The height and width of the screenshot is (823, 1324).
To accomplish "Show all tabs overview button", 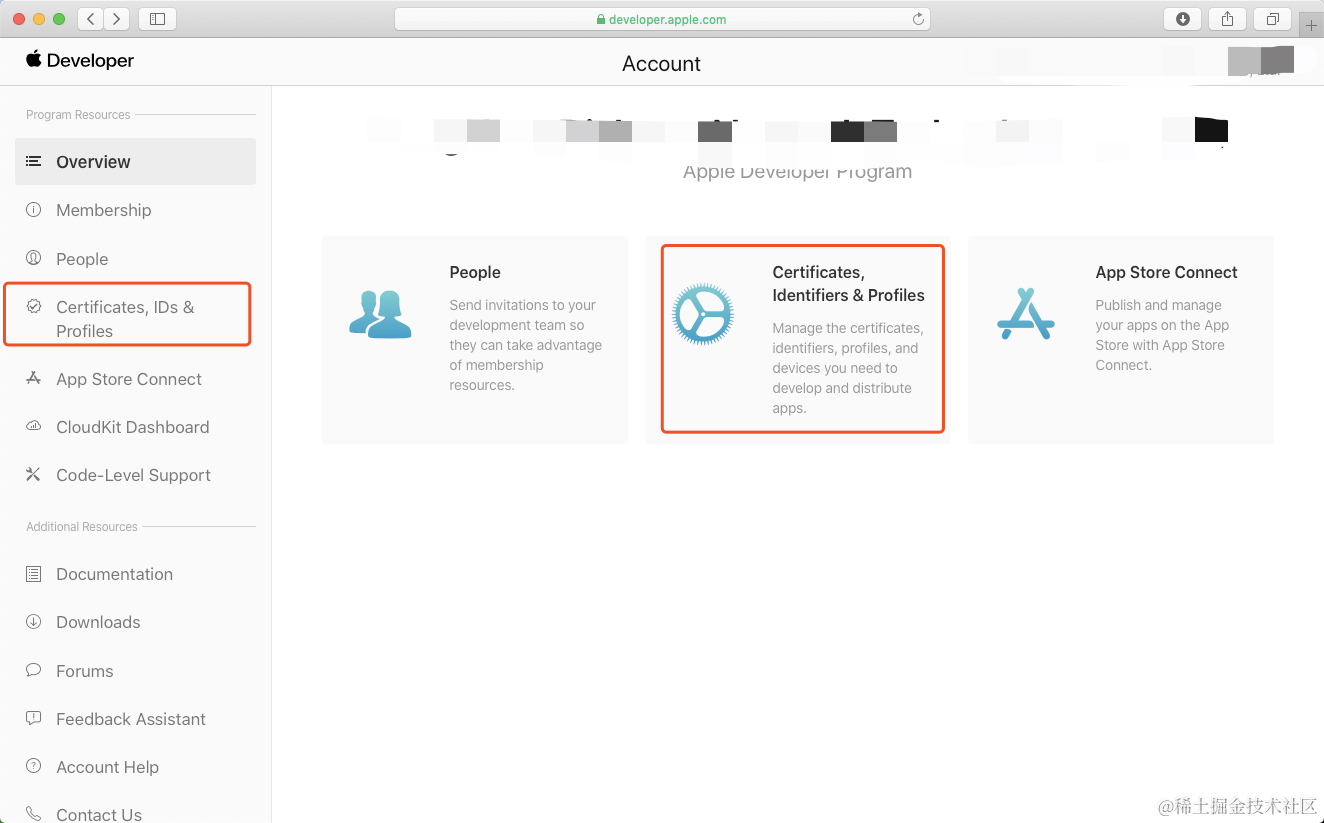I will pyautogui.click(x=1272, y=19).
